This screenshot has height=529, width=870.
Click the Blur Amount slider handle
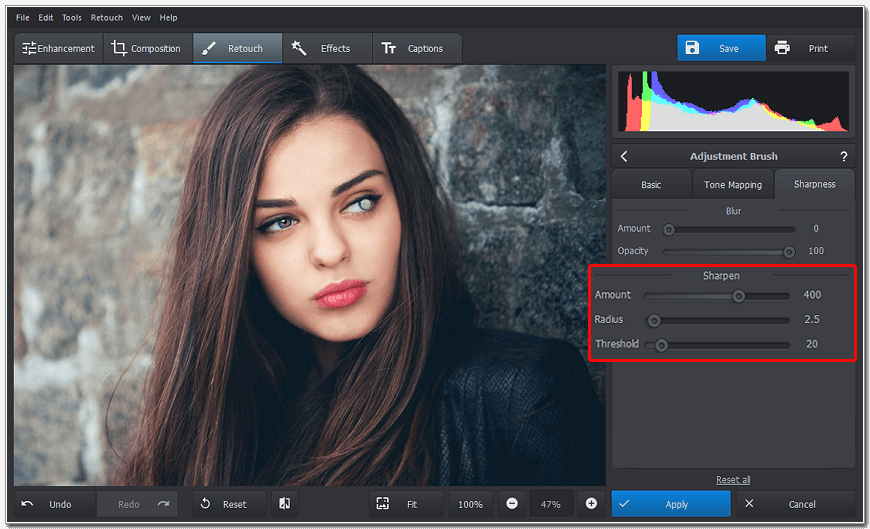coord(669,229)
